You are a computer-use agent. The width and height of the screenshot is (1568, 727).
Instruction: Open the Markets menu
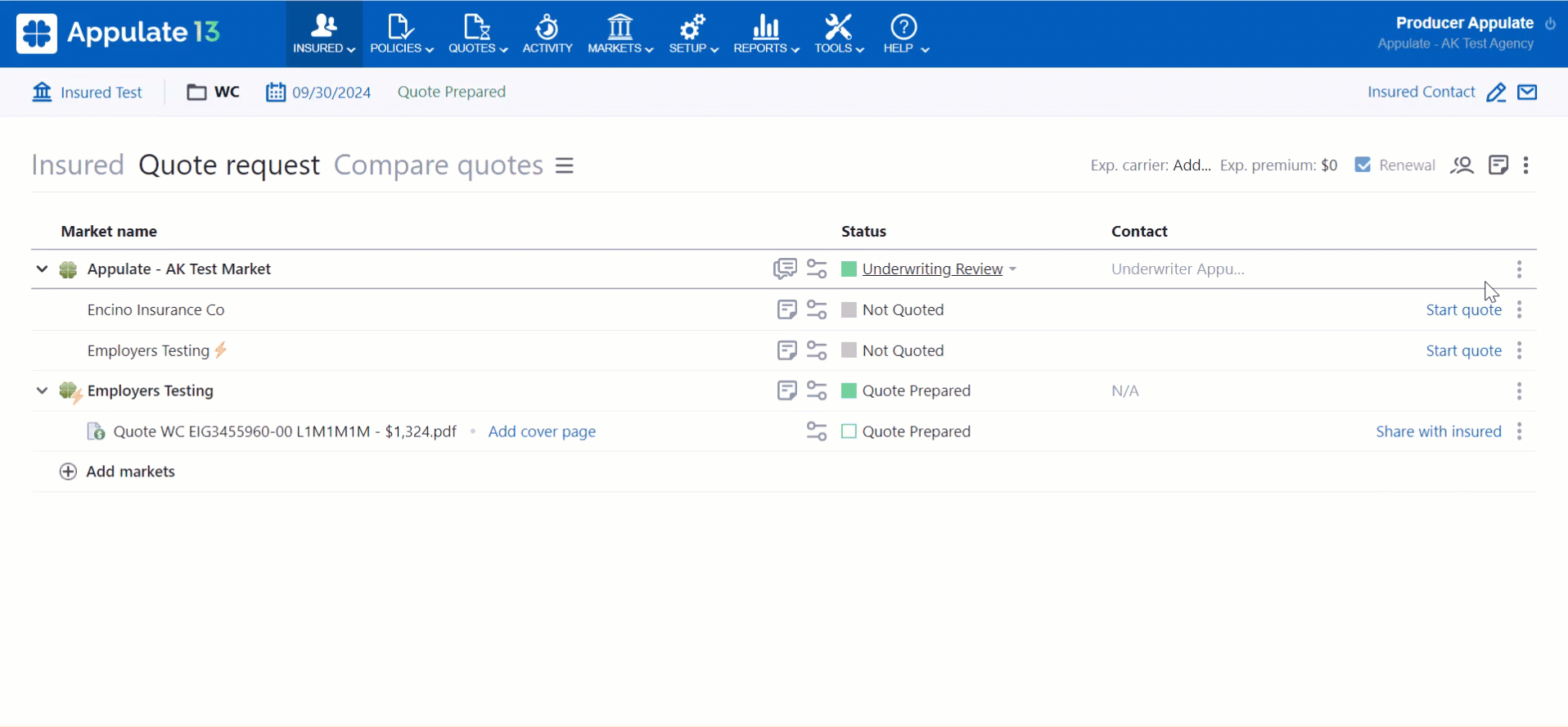point(620,34)
